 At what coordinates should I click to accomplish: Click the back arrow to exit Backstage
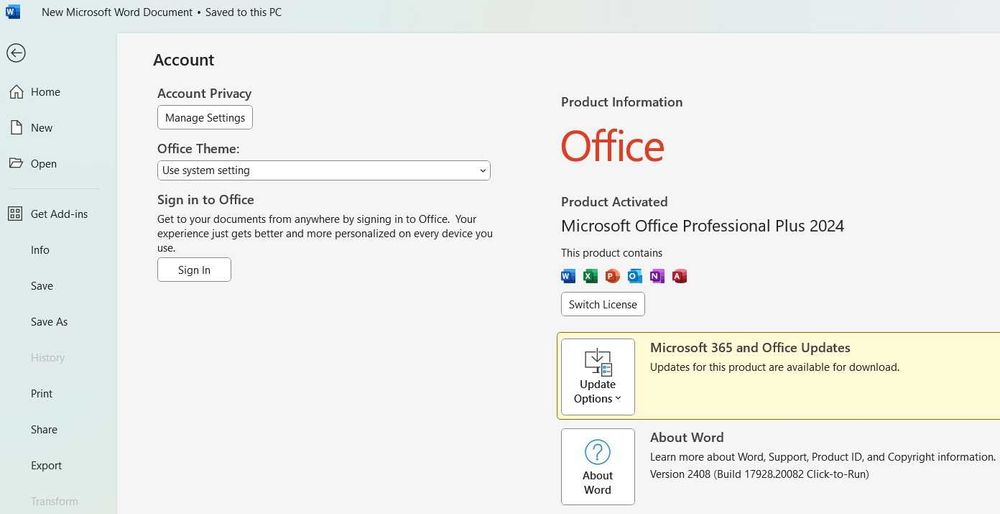pyautogui.click(x=16, y=53)
